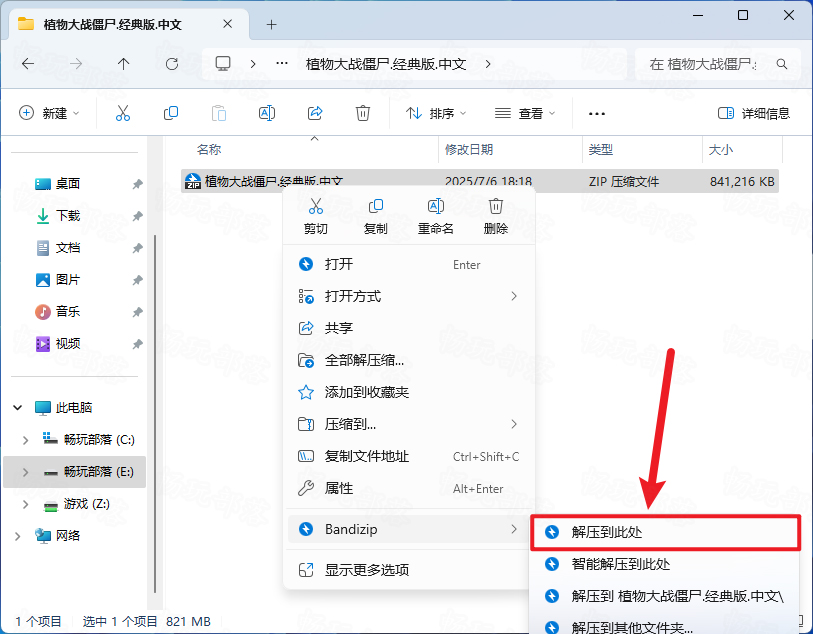
Task: Go up one folder level with the up arrow
Action: pyautogui.click(x=123, y=64)
